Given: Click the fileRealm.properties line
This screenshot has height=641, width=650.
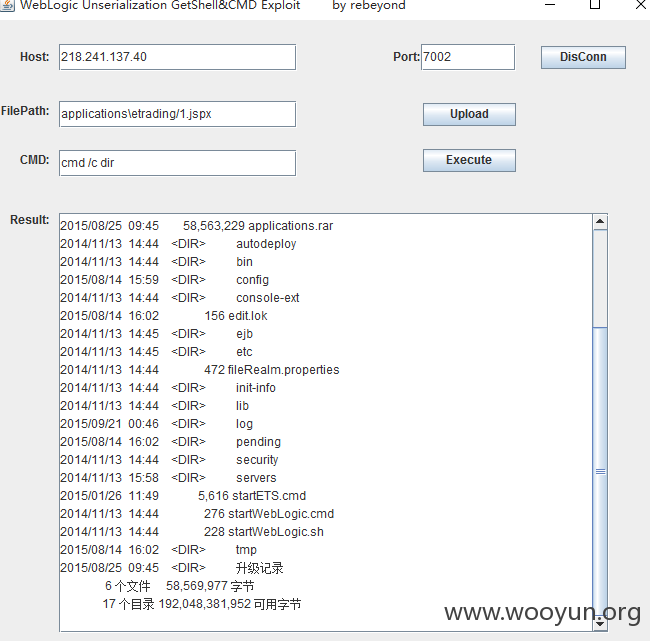Looking at the screenshot, I should [x=200, y=370].
